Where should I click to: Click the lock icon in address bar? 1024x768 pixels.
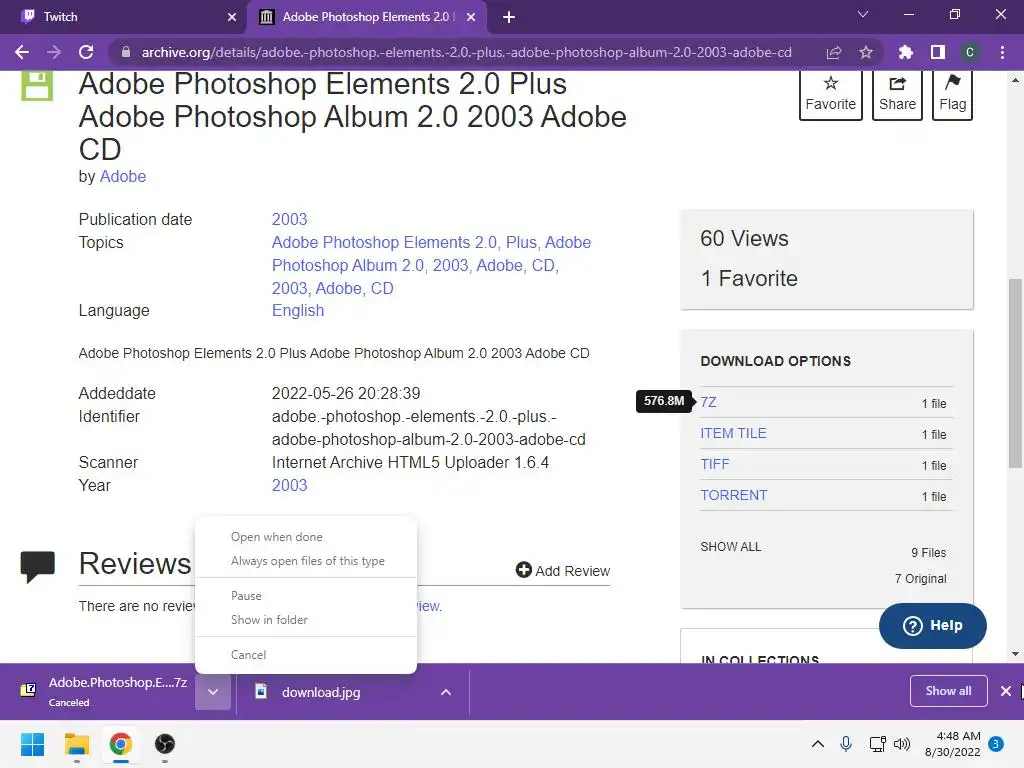click(x=126, y=52)
